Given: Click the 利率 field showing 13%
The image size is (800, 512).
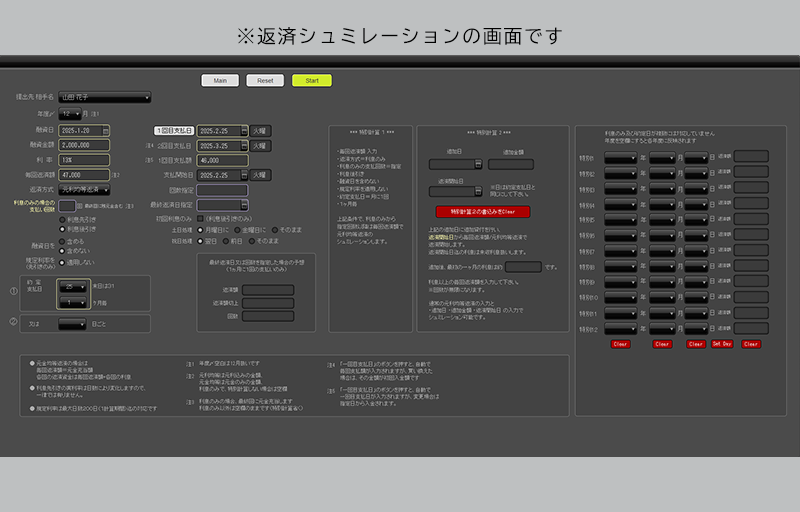Looking at the screenshot, I should tap(84, 160).
